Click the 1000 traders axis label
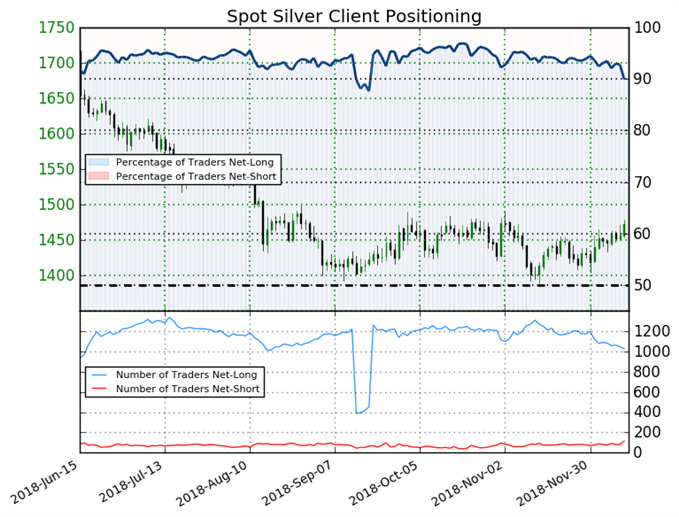Image resolution: width=679 pixels, height=517 pixels. point(652,352)
